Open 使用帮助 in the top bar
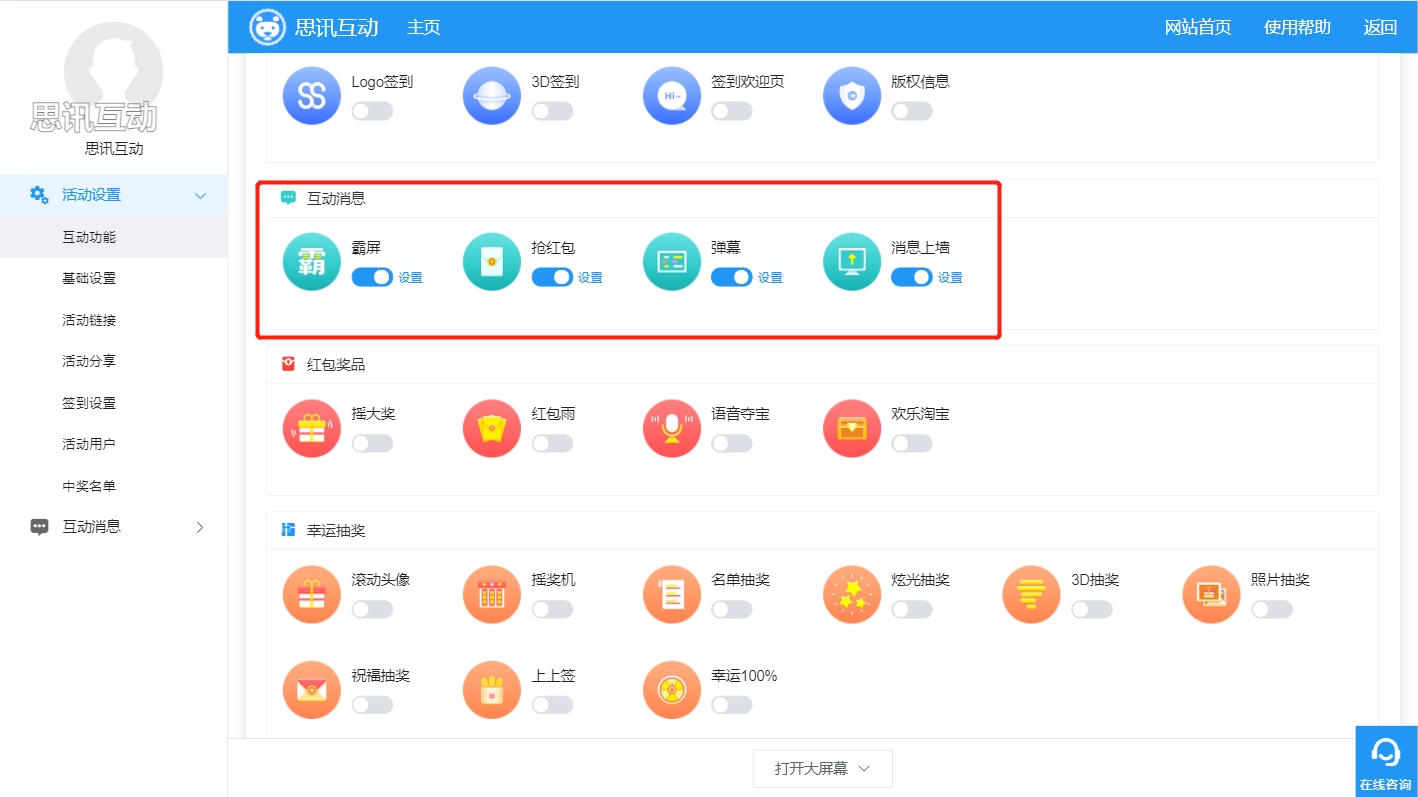This screenshot has height=797, width=1418. point(1297,27)
